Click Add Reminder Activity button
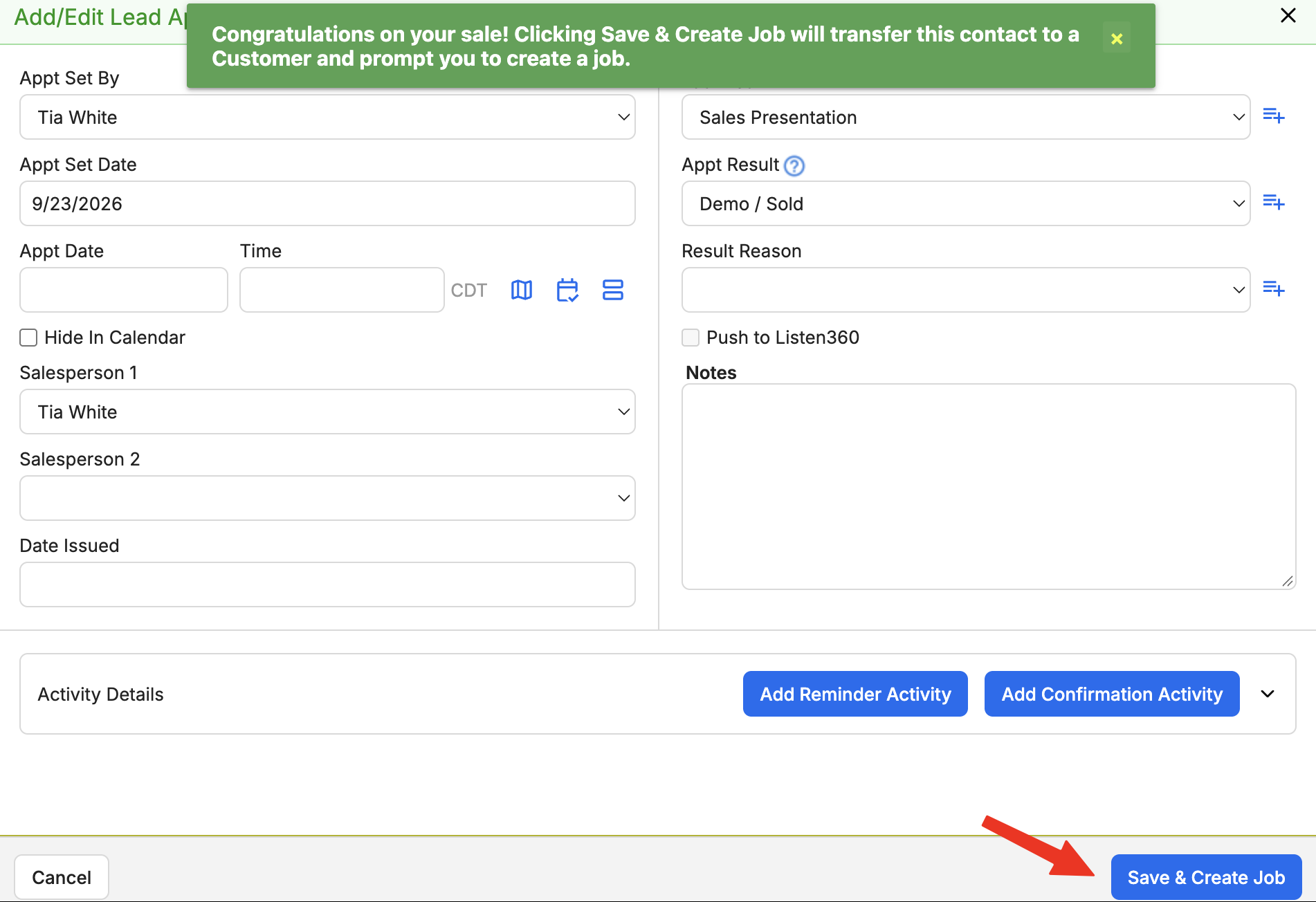 pos(855,694)
